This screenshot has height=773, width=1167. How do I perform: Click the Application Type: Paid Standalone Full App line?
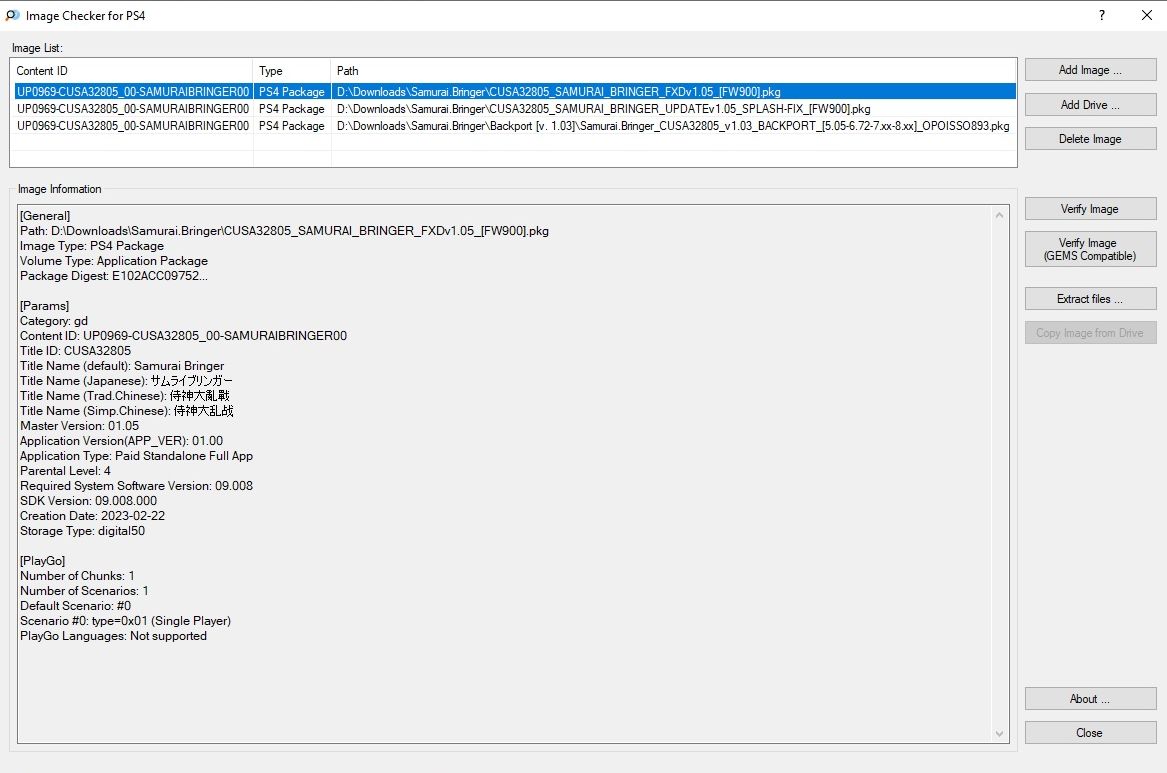[136, 456]
